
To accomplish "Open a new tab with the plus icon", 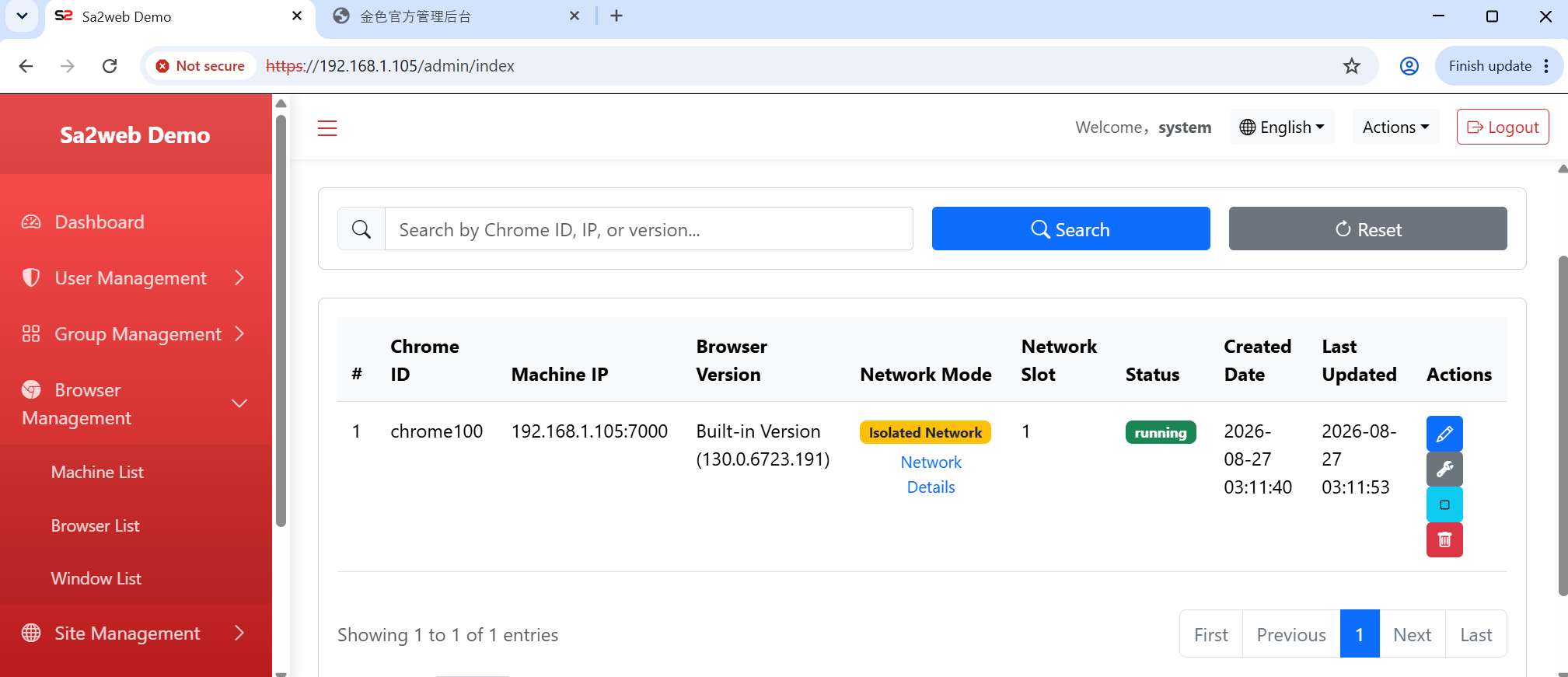I will coord(616,16).
